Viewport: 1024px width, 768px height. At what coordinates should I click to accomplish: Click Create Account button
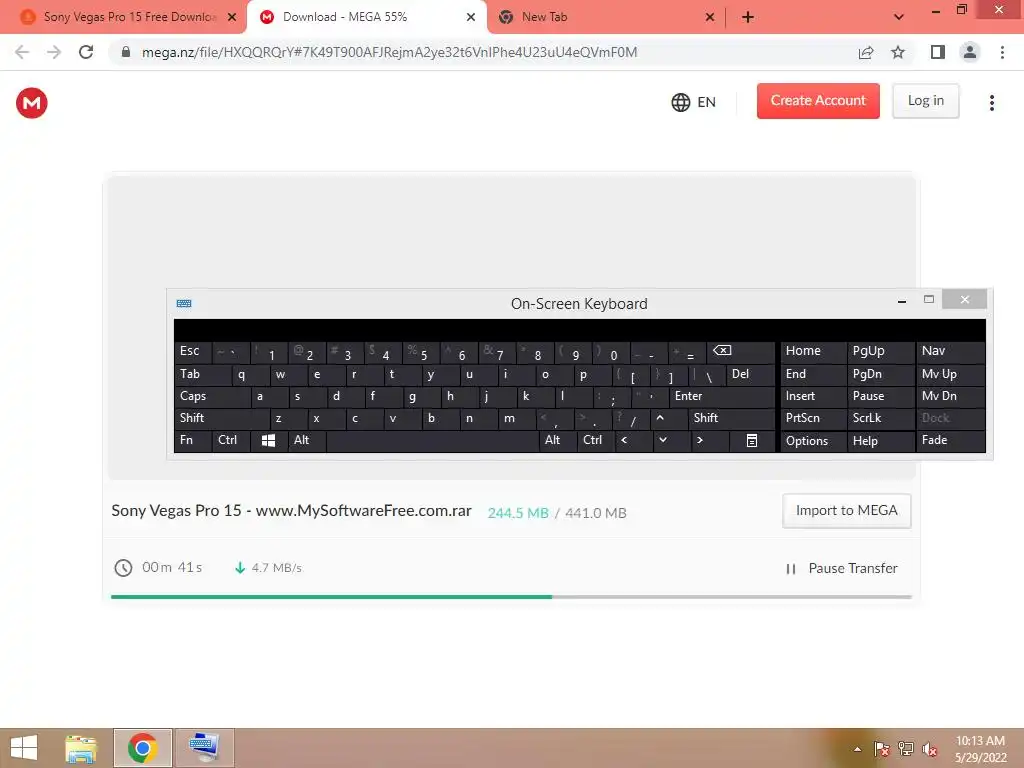coord(818,101)
